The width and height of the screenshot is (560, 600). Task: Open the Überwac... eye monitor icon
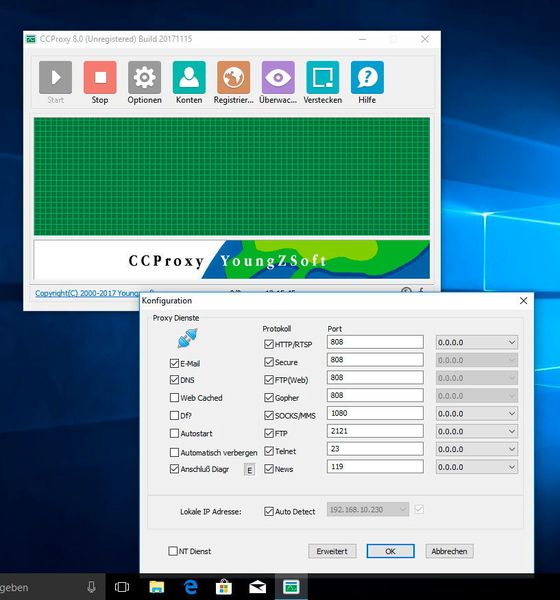278,77
